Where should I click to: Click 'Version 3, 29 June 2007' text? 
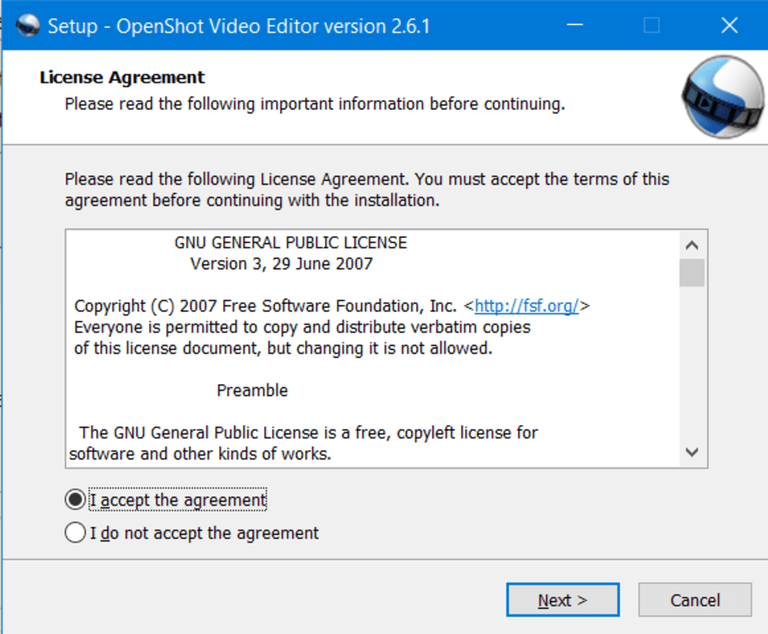point(281,264)
